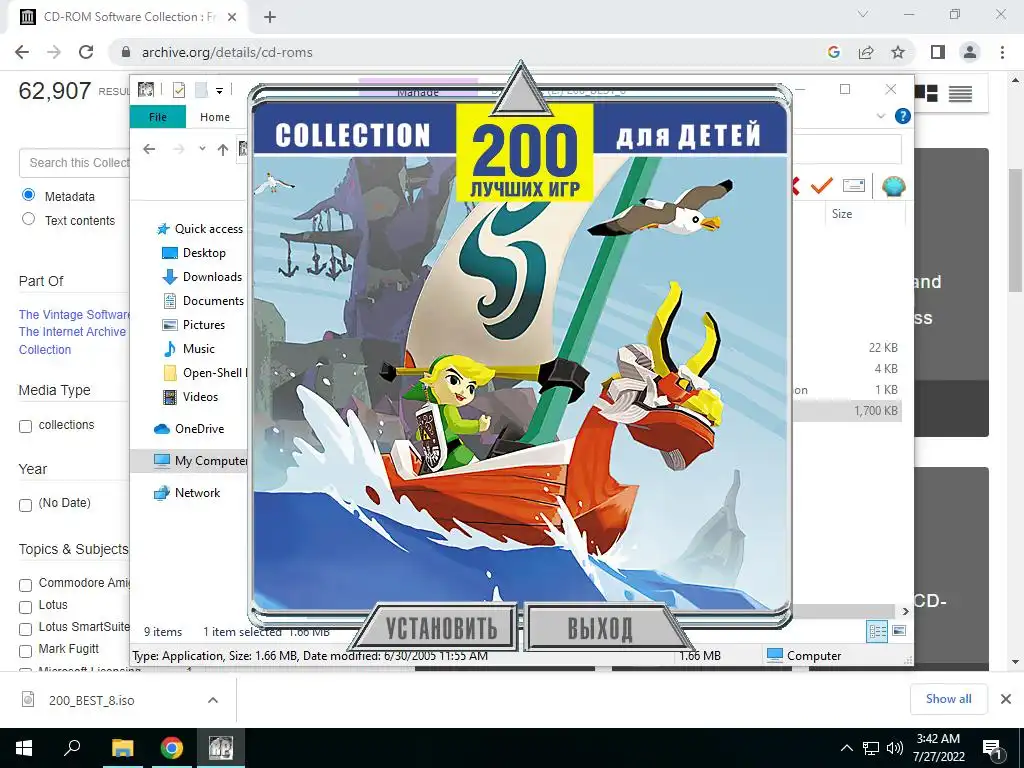
Task: Toggle Chrome side panel icon
Action: click(x=938, y=52)
